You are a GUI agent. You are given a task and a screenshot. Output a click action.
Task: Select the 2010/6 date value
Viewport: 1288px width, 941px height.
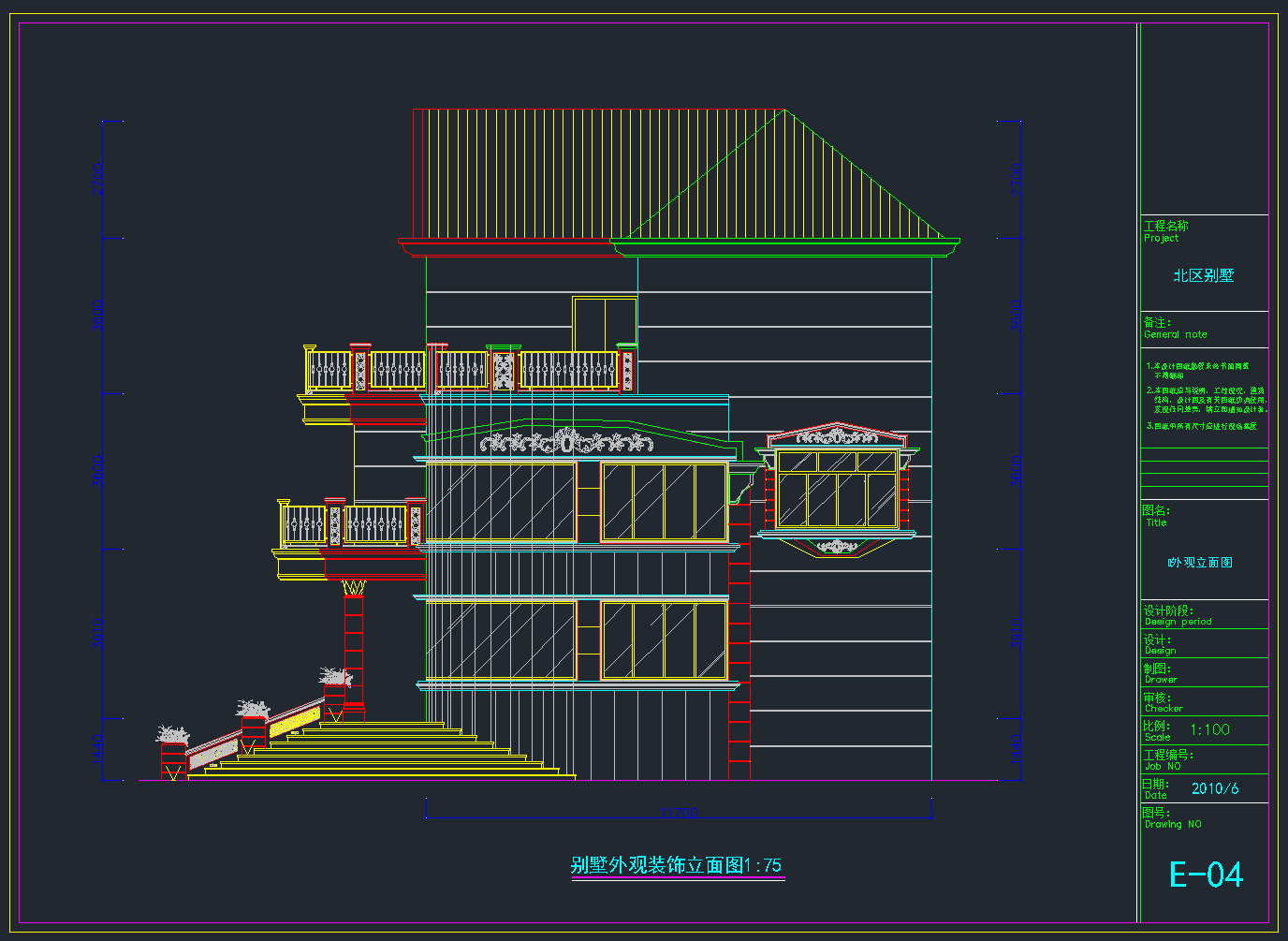pos(1214,788)
